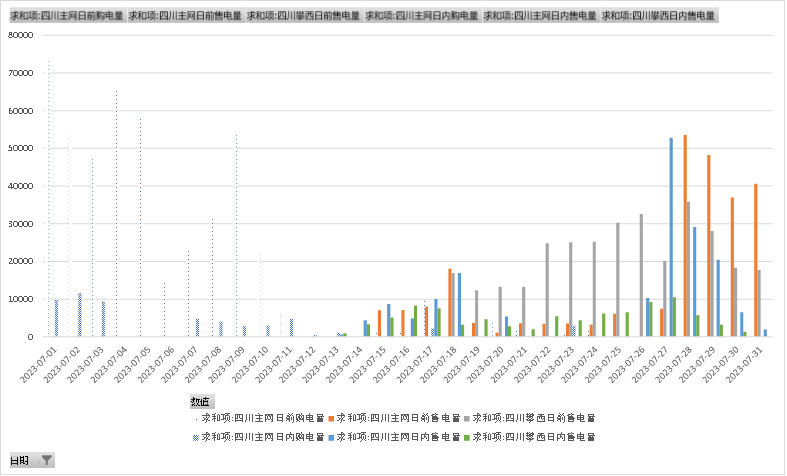
Task: Click 求和项:四川主网日前购电量 field button at top
Action: 67,16
